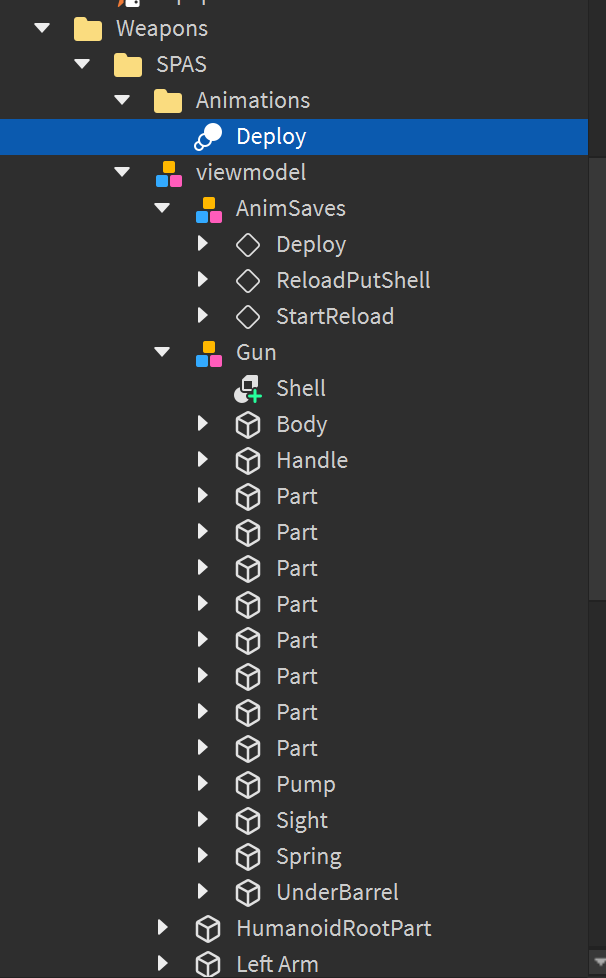Click the selected Deploy animation icon
Screen dimensions: 606x978
point(207,136)
